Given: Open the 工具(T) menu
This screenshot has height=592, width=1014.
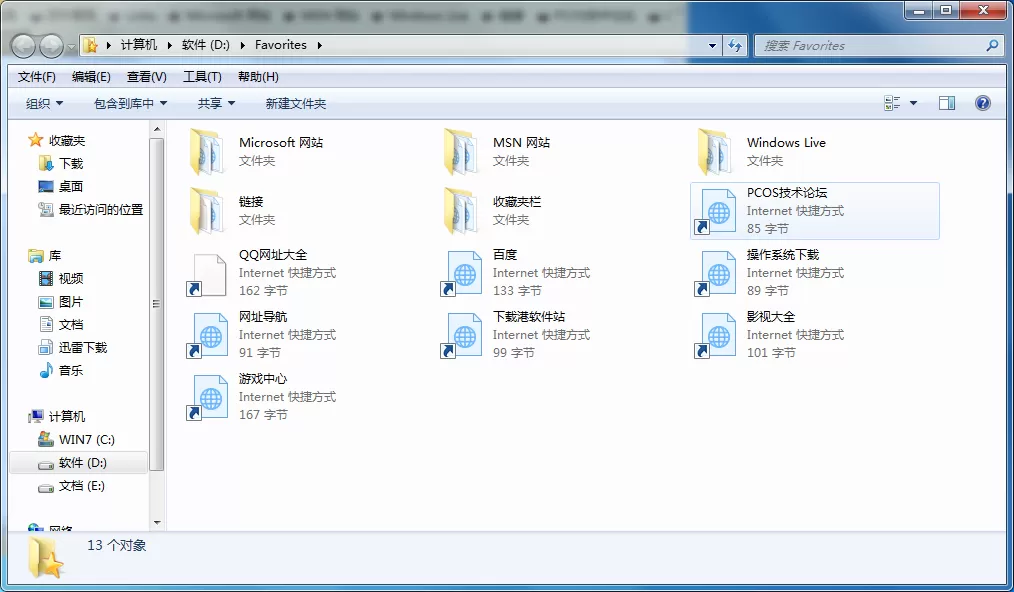Looking at the screenshot, I should (202, 77).
